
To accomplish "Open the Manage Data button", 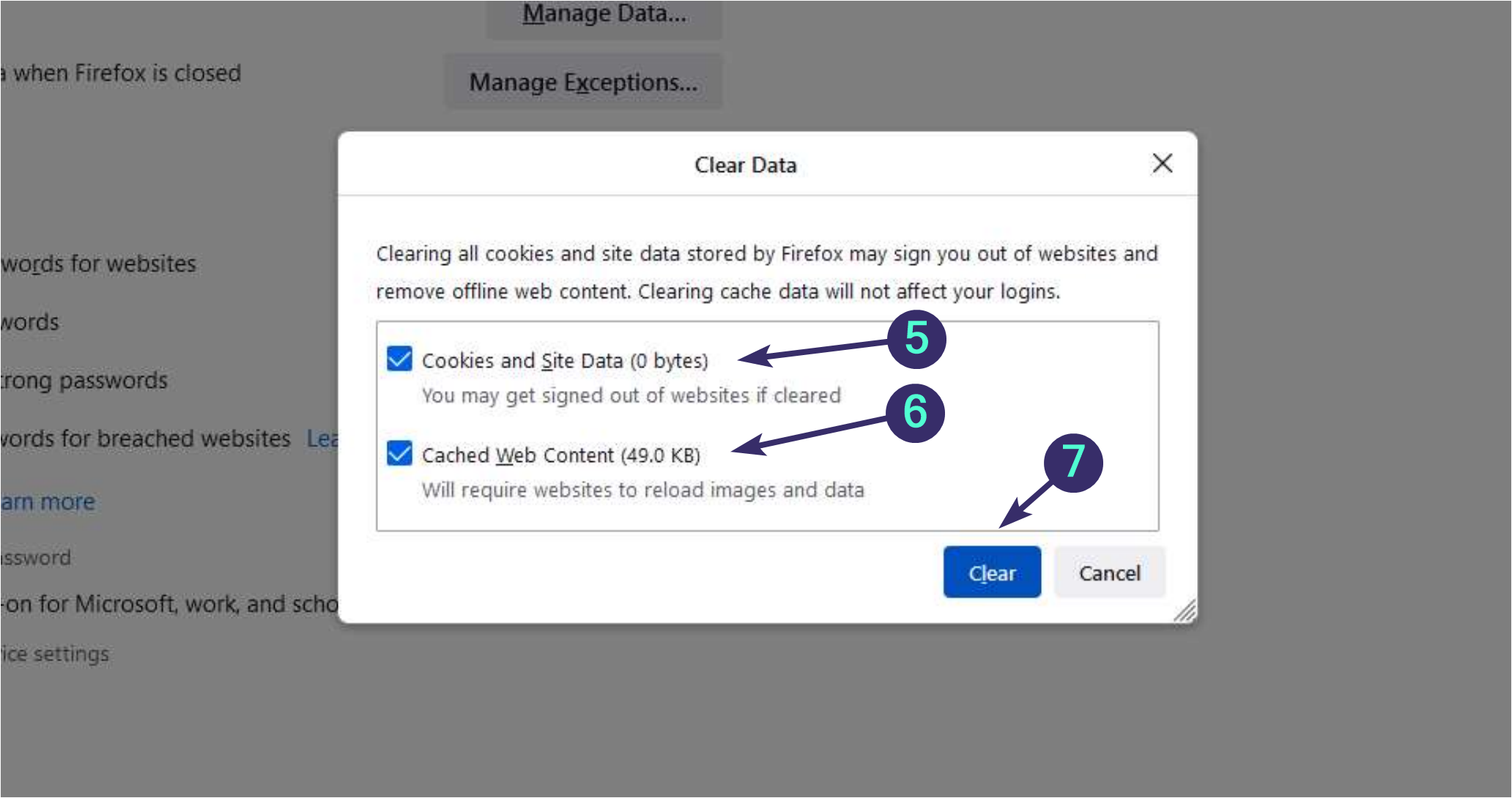I will point(604,13).
